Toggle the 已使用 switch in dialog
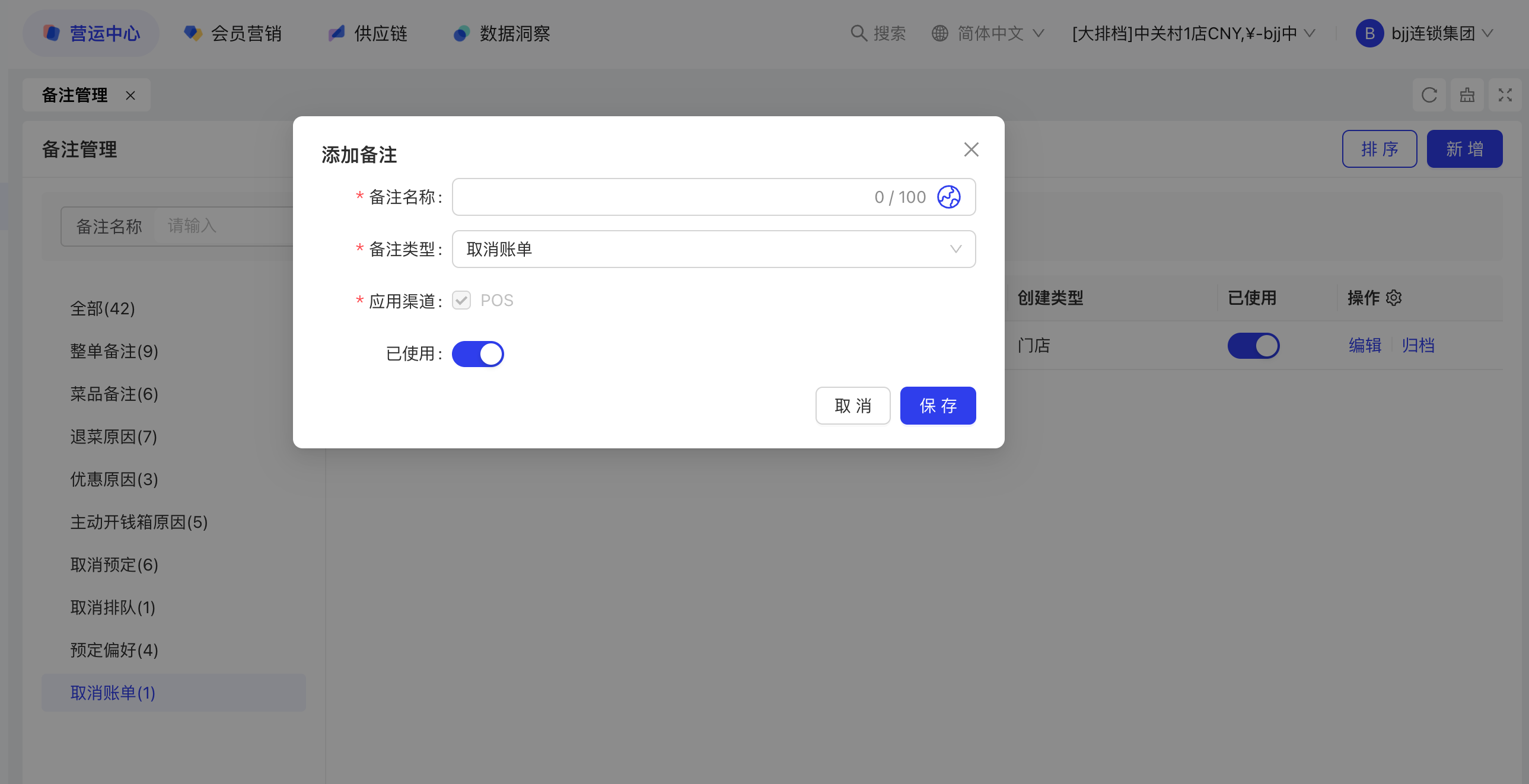 coord(477,353)
